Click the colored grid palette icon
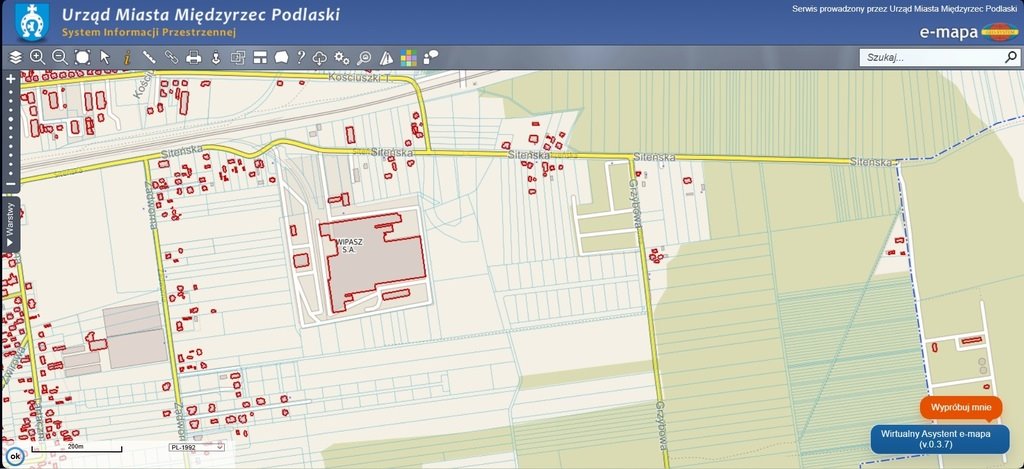 [409, 57]
